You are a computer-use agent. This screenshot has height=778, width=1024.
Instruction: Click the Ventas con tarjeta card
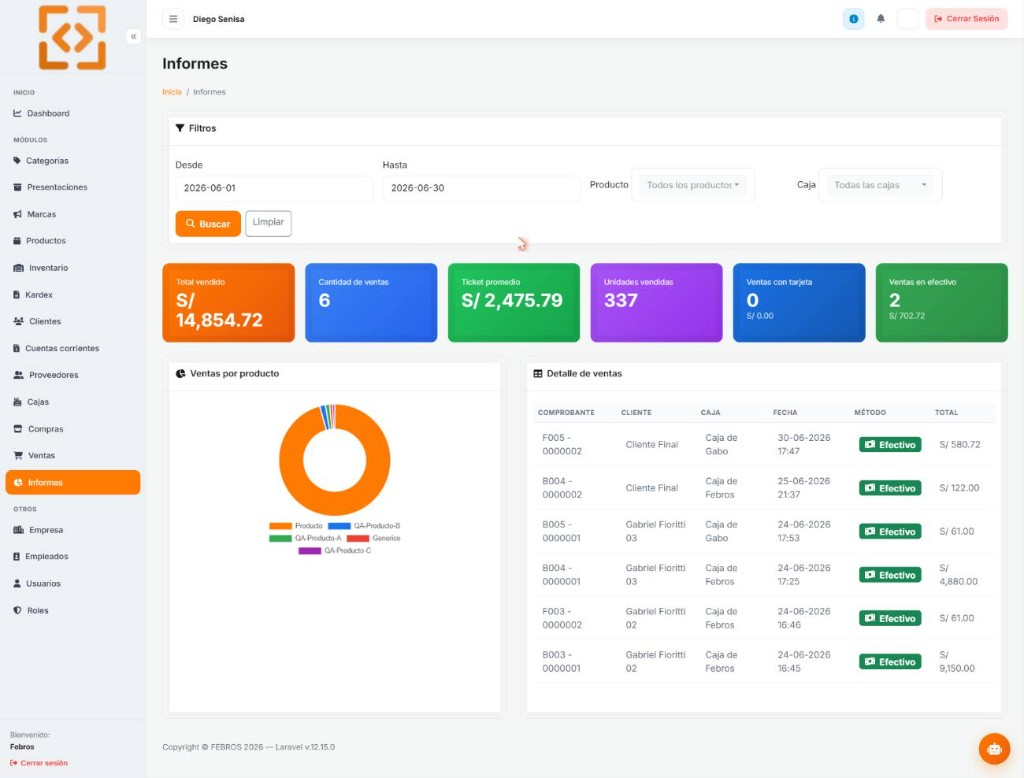point(799,302)
